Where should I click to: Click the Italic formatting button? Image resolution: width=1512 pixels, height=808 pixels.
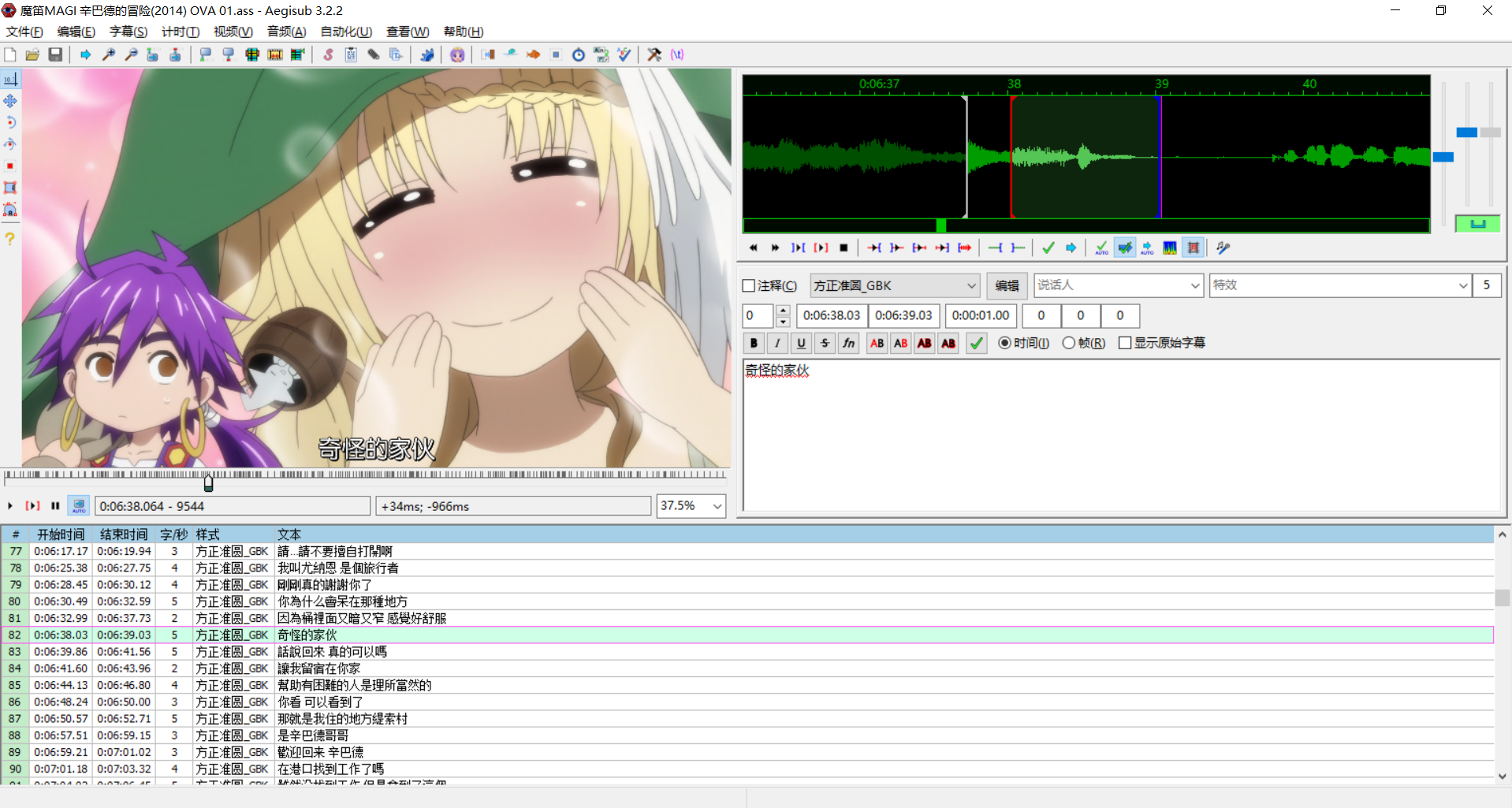777,343
